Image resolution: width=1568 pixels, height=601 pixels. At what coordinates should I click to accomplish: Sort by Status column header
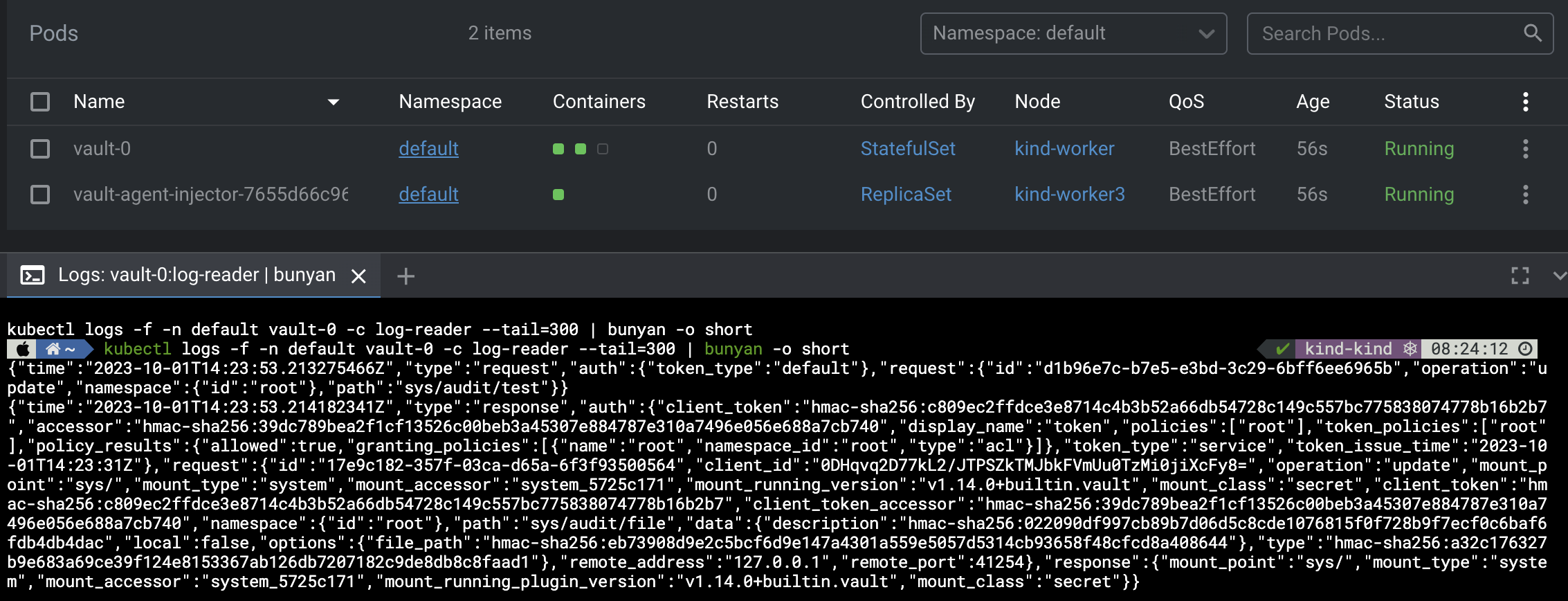click(1412, 102)
